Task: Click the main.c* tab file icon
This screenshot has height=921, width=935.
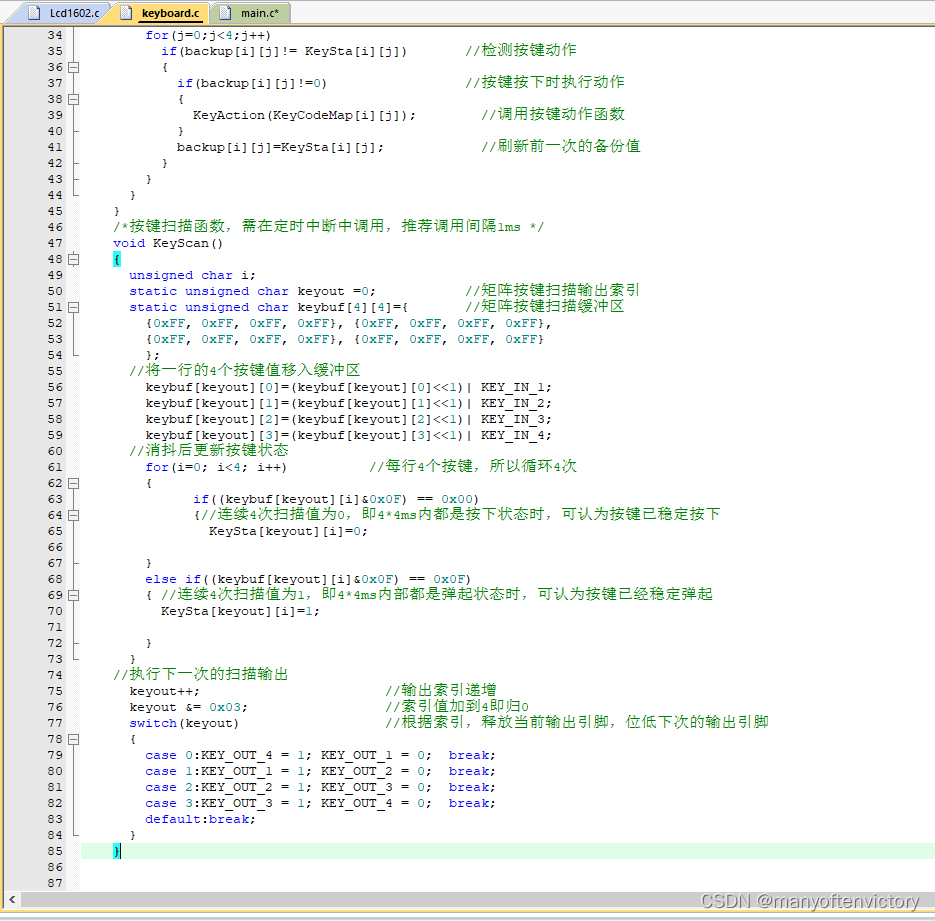Action: [225, 13]
